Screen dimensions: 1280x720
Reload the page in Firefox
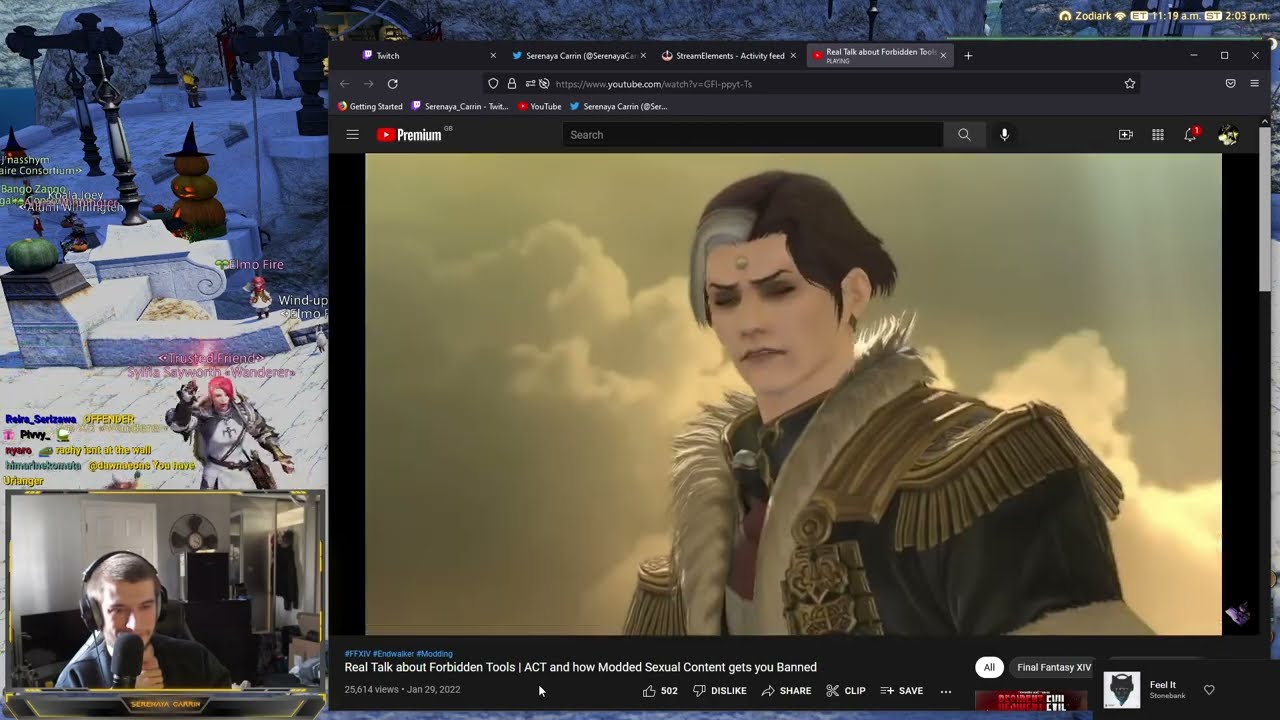coord(393,84)
